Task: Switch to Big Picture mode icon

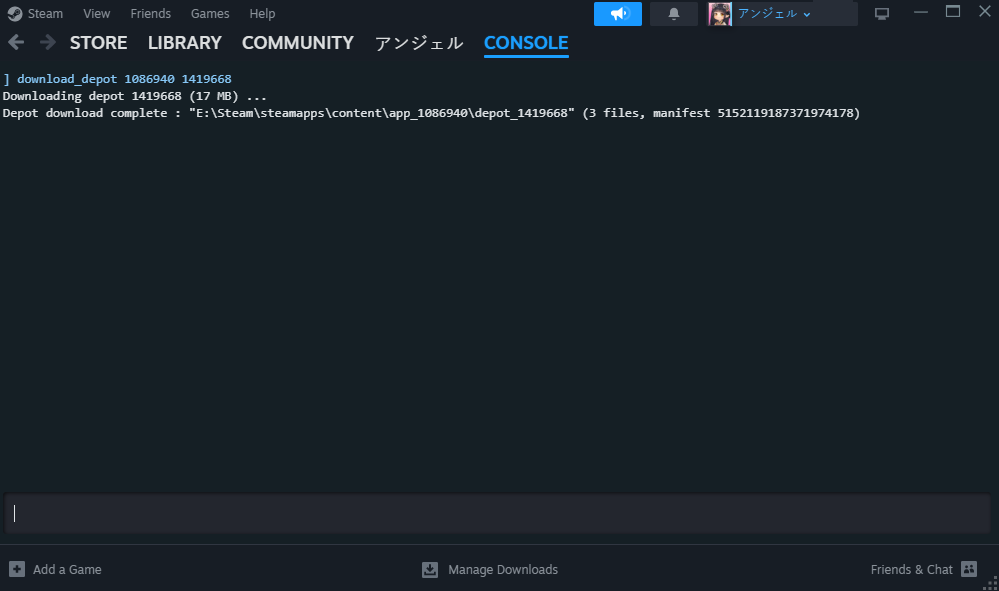Action: coord(882,14)
